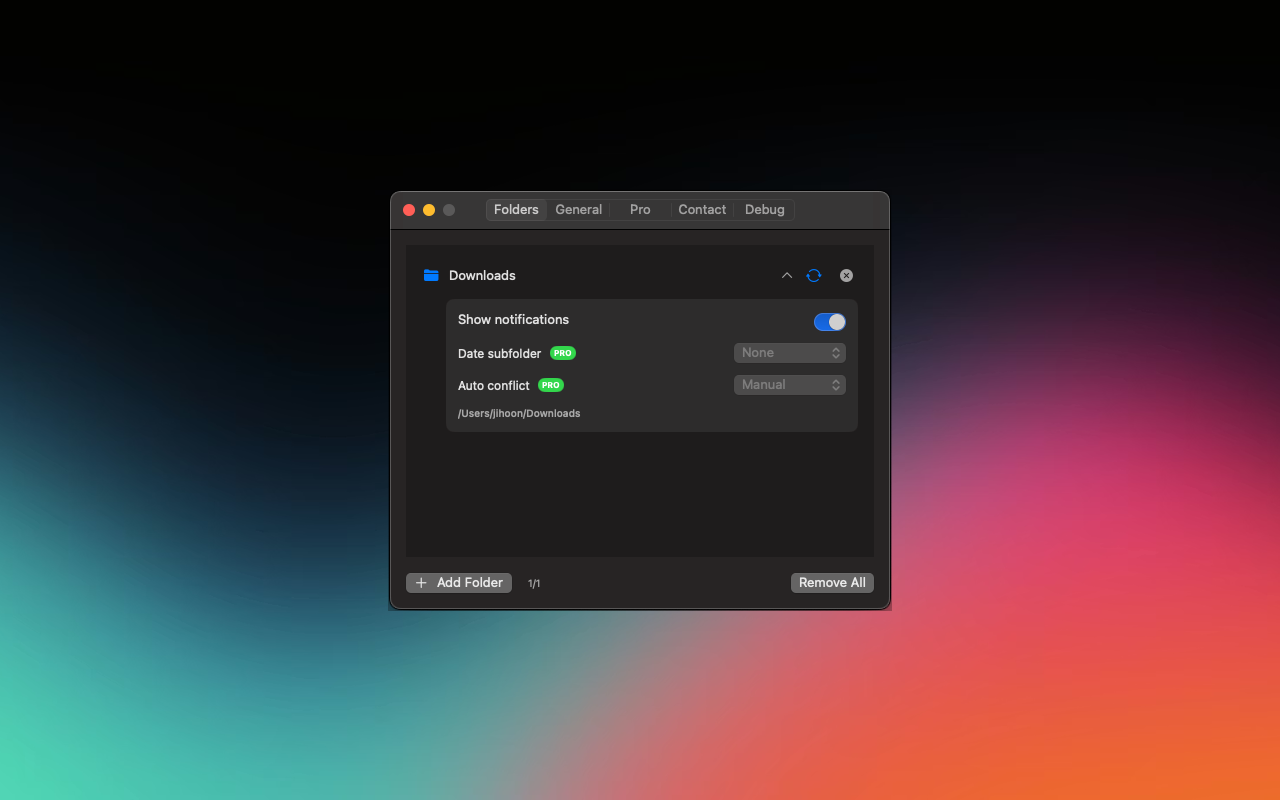The height and width of the screenshot is (800, 1280).
Task: Click the blue refresh sync icon
Action: pyautogui.click(x=814, y=276)
